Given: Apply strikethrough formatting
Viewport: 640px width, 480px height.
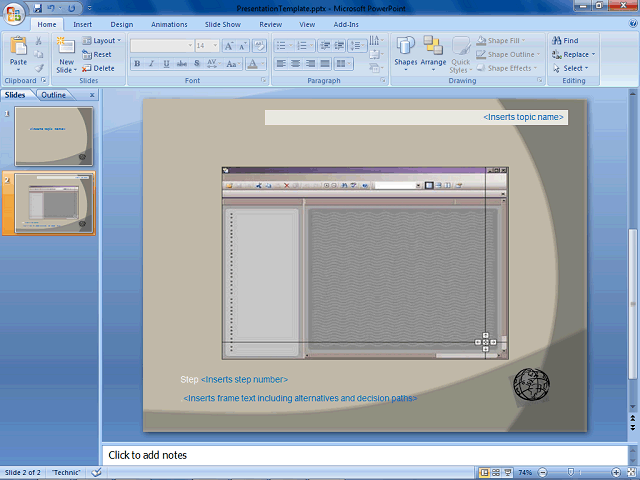Looking at the screenshot, I should click(x=182, y=64).
